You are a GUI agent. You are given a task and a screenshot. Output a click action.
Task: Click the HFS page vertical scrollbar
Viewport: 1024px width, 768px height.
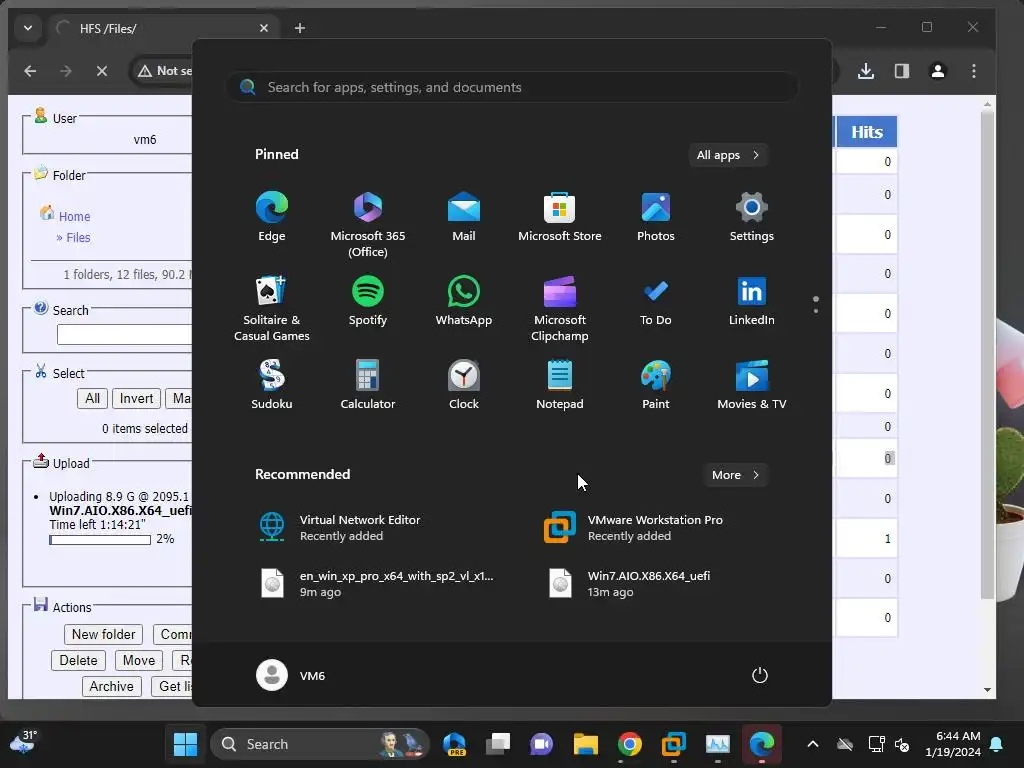click(987, 353)
